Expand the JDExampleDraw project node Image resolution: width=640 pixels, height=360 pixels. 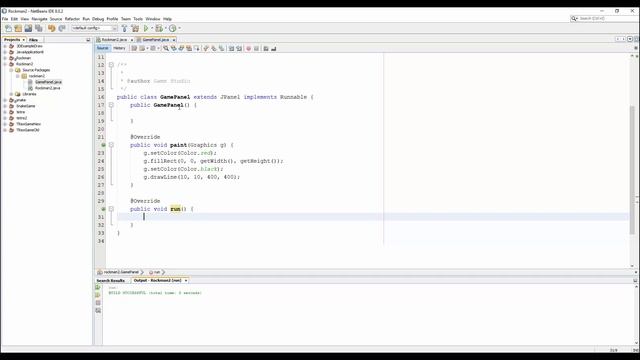pyautogui.click(x=5, y=46)
